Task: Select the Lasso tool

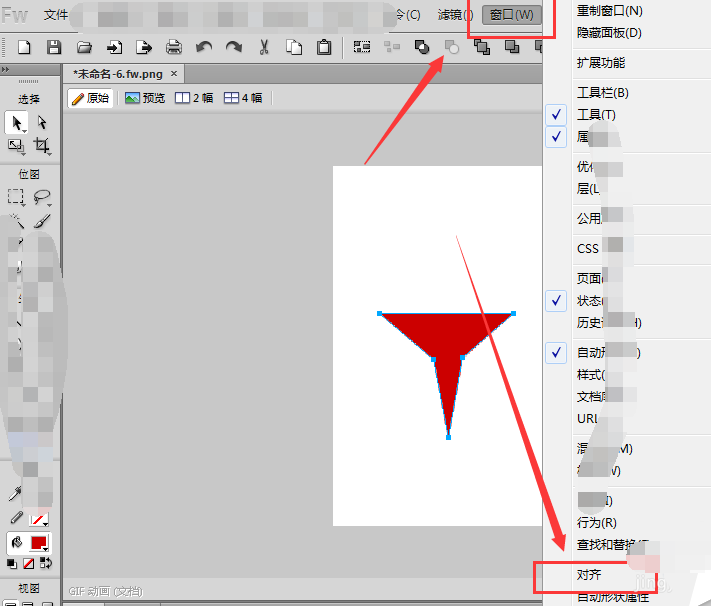Action: [42, 197]
